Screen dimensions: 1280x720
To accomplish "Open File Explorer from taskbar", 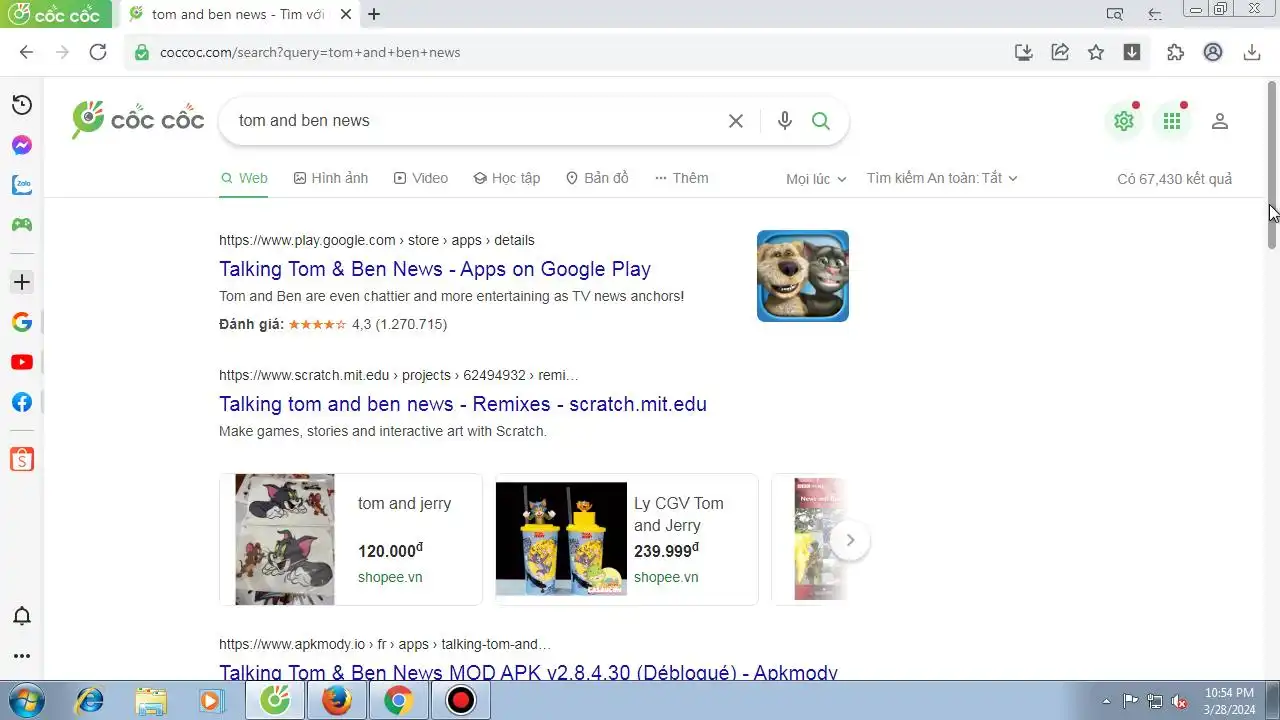I will (x=151, y=701).
